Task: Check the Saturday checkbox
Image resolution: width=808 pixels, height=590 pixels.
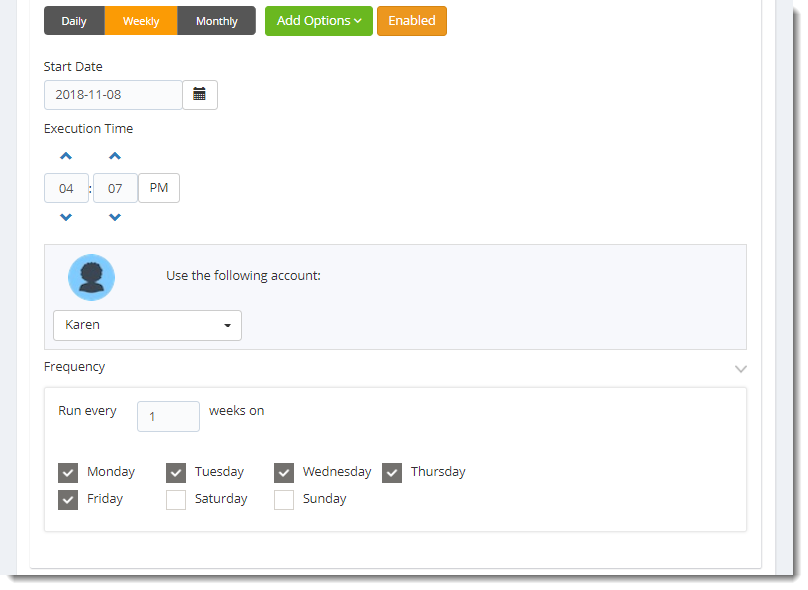Action: click(176, 500)
